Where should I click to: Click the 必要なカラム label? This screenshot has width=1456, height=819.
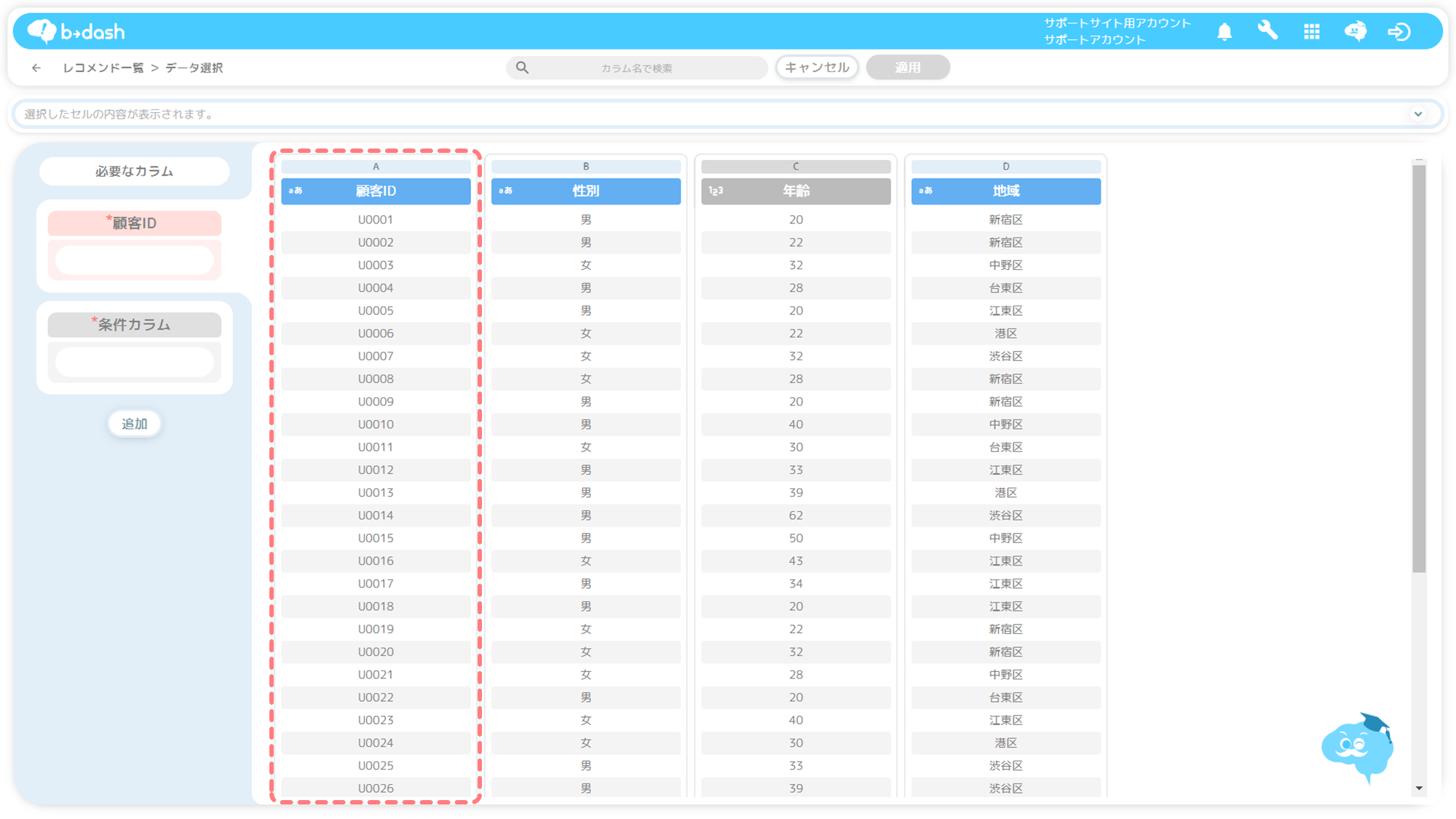[x=134, y=171]
